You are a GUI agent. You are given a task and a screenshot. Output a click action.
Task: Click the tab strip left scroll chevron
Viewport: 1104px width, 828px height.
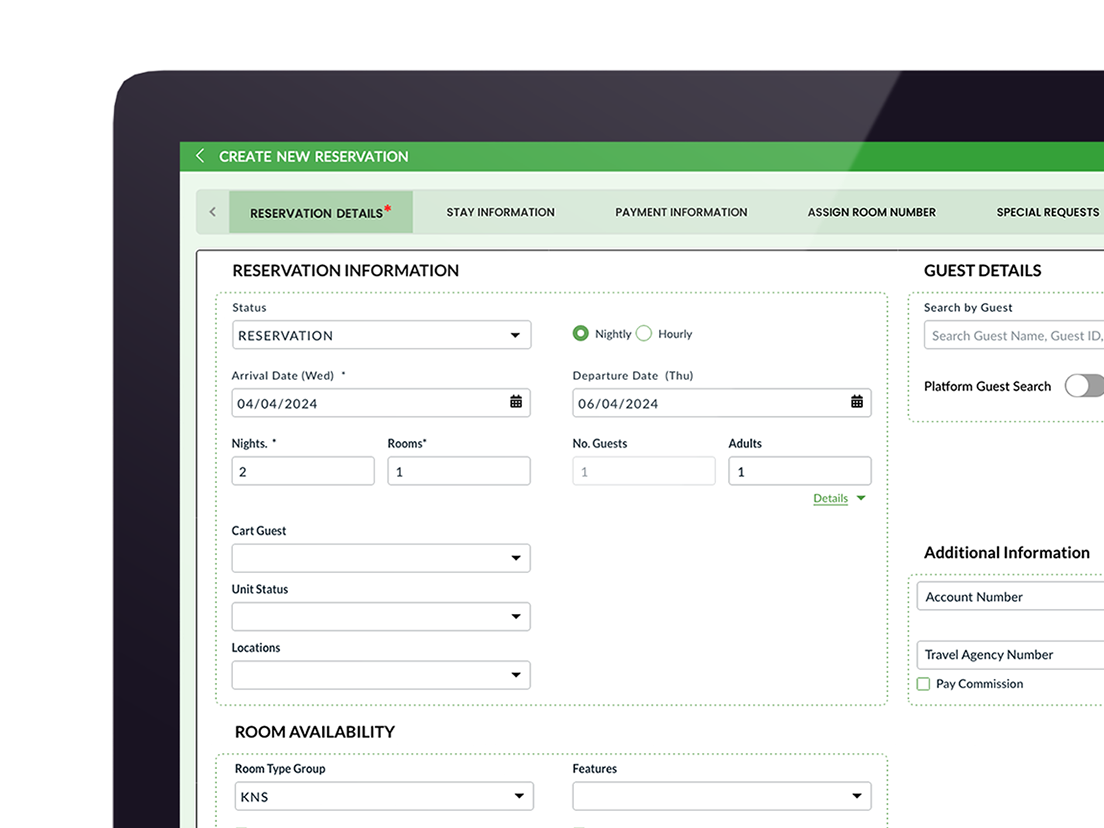213,212
